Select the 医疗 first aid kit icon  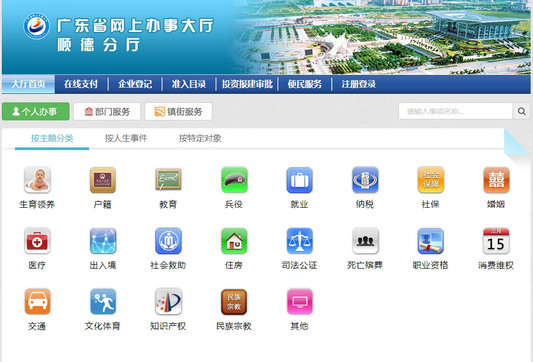(x=37, y=241)
